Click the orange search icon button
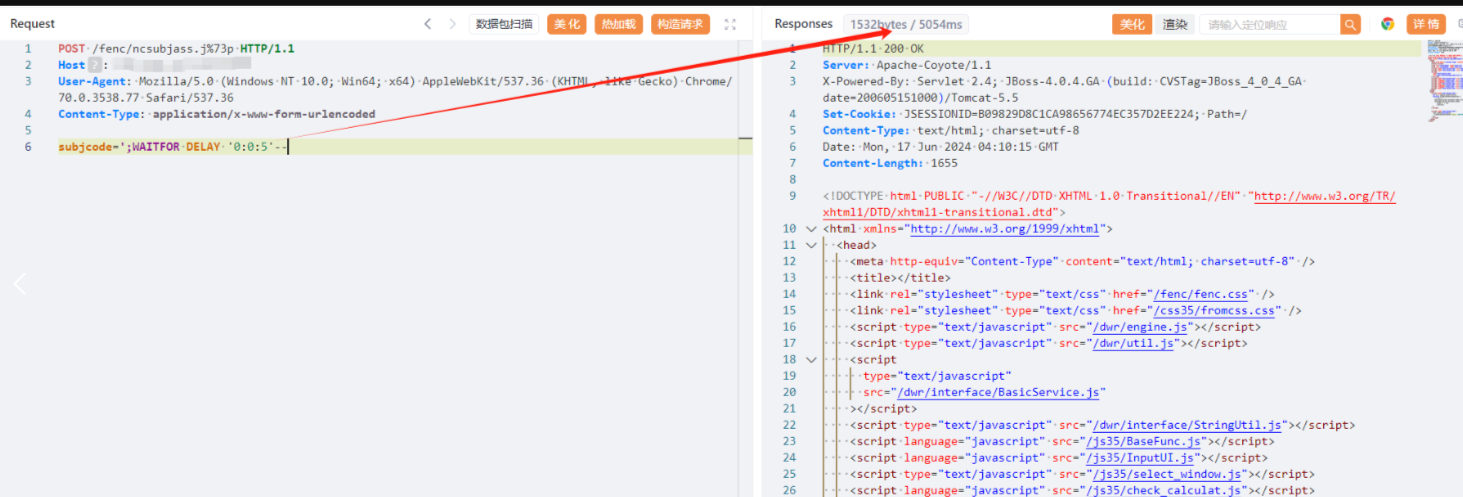Screen dimensions: 1463x497 (1350, 25)
